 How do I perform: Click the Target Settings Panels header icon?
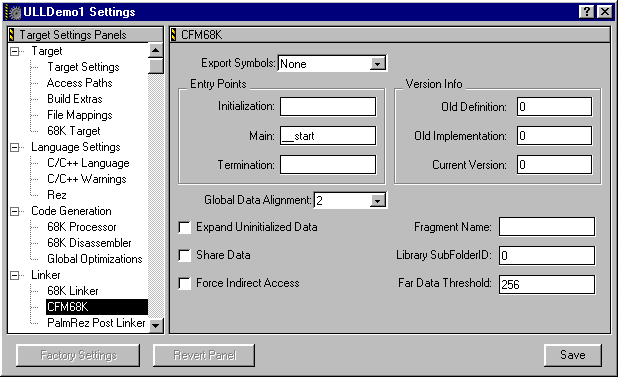12,35
